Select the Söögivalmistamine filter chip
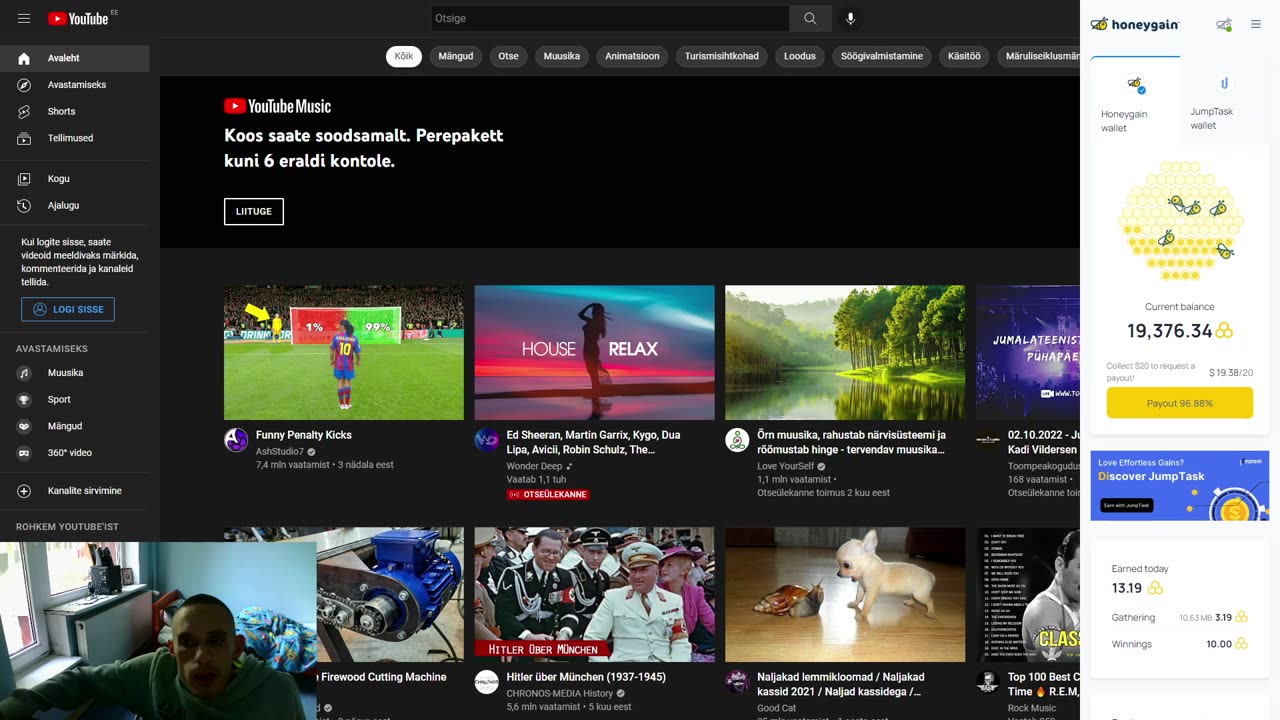Screen dimensions: 1280x720 (x=882, y=56)
